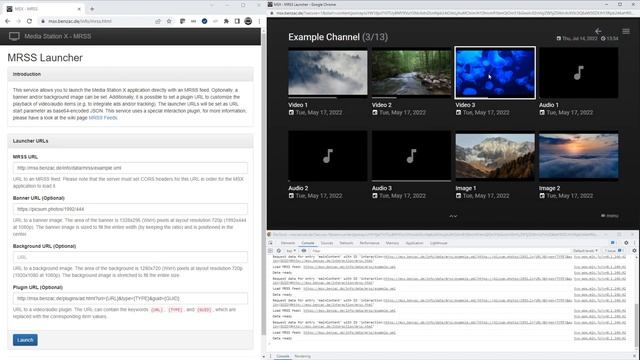
Task: Focus the MRSS URL input field
Action: (130, 168)
